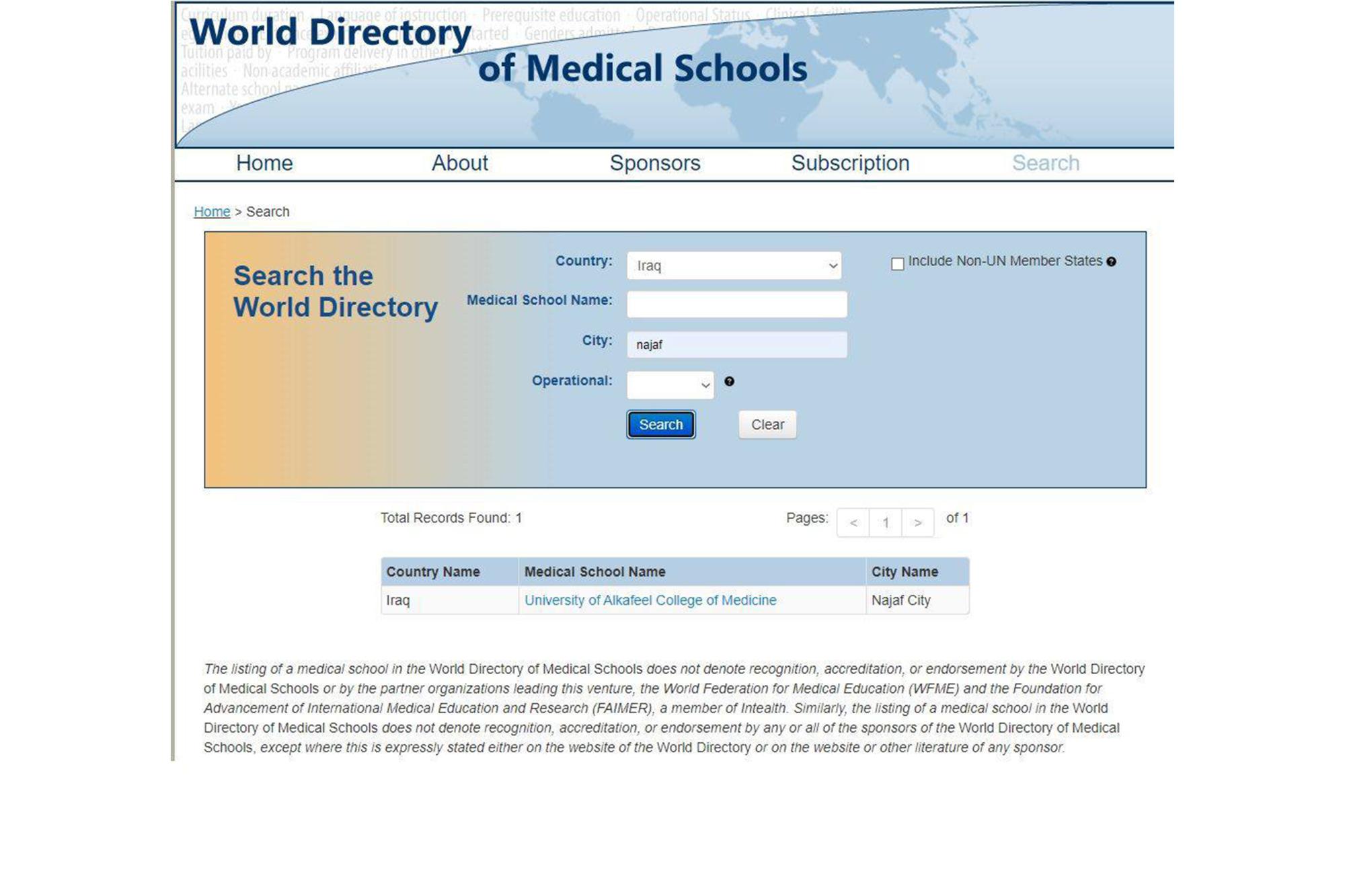
Task: Click the City field containing najaf
Action: coord(736,345)
